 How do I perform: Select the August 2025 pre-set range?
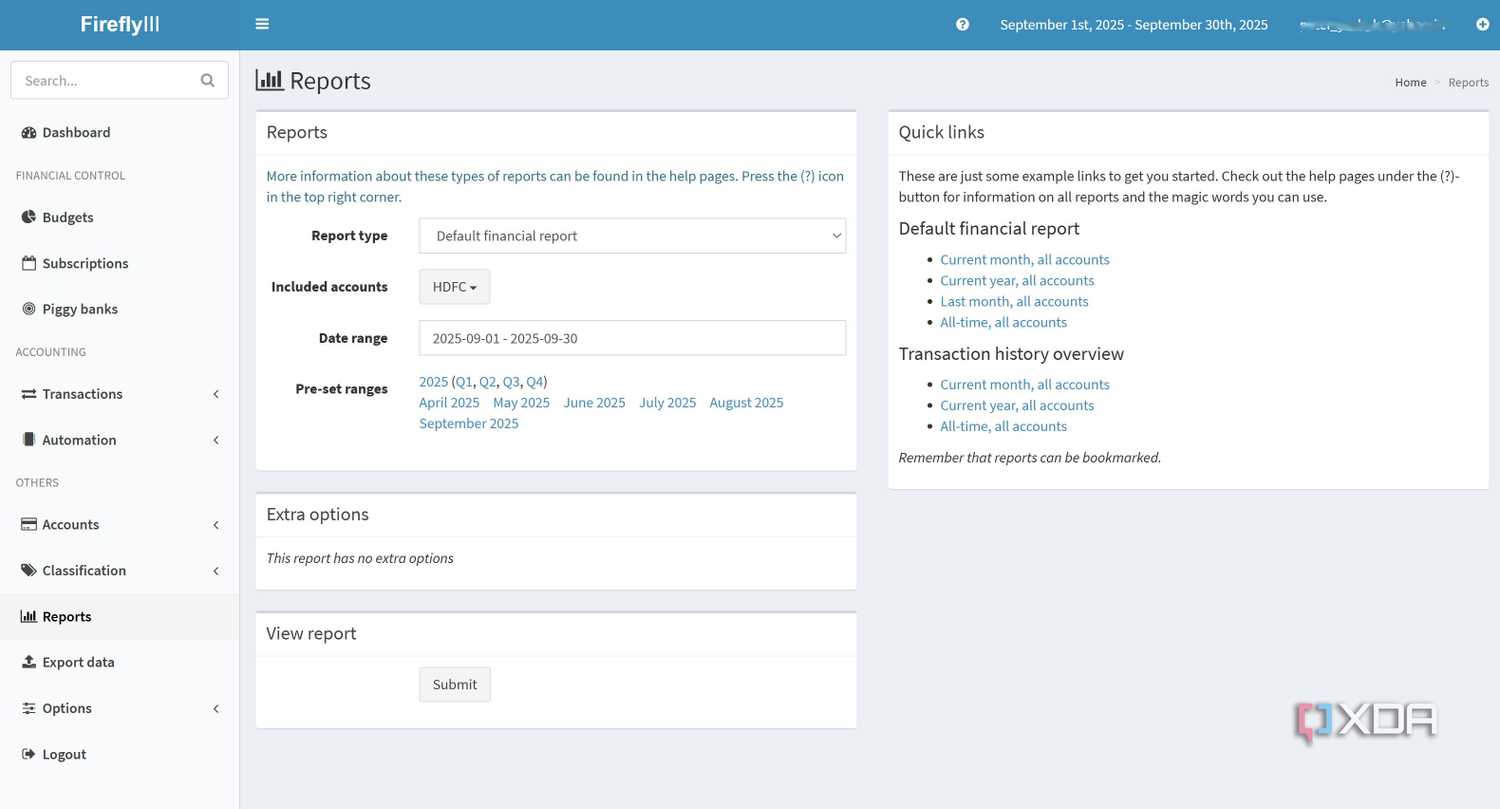click(x=746, y=402)
